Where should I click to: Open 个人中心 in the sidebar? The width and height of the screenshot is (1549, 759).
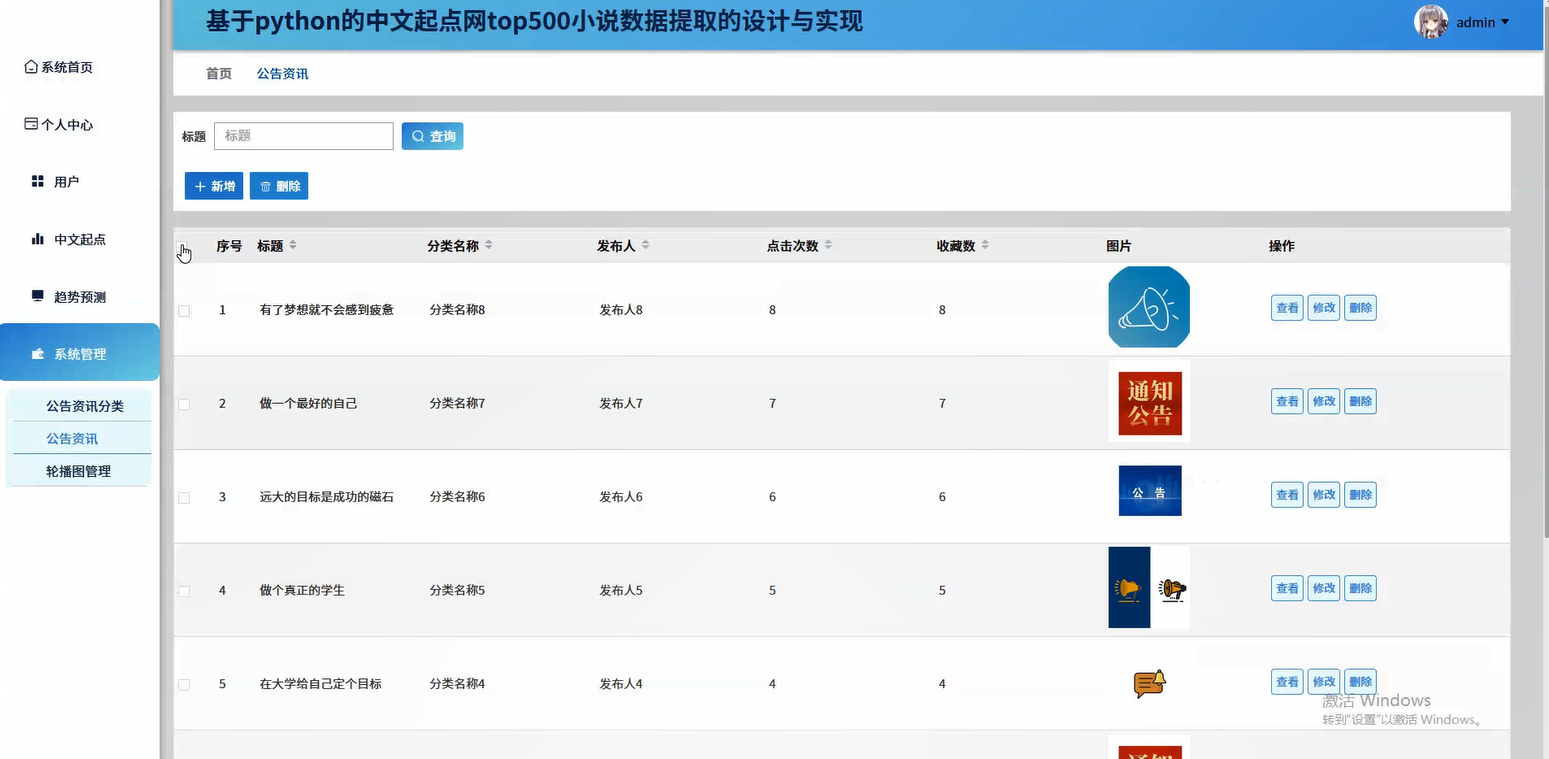click(58, 125)
